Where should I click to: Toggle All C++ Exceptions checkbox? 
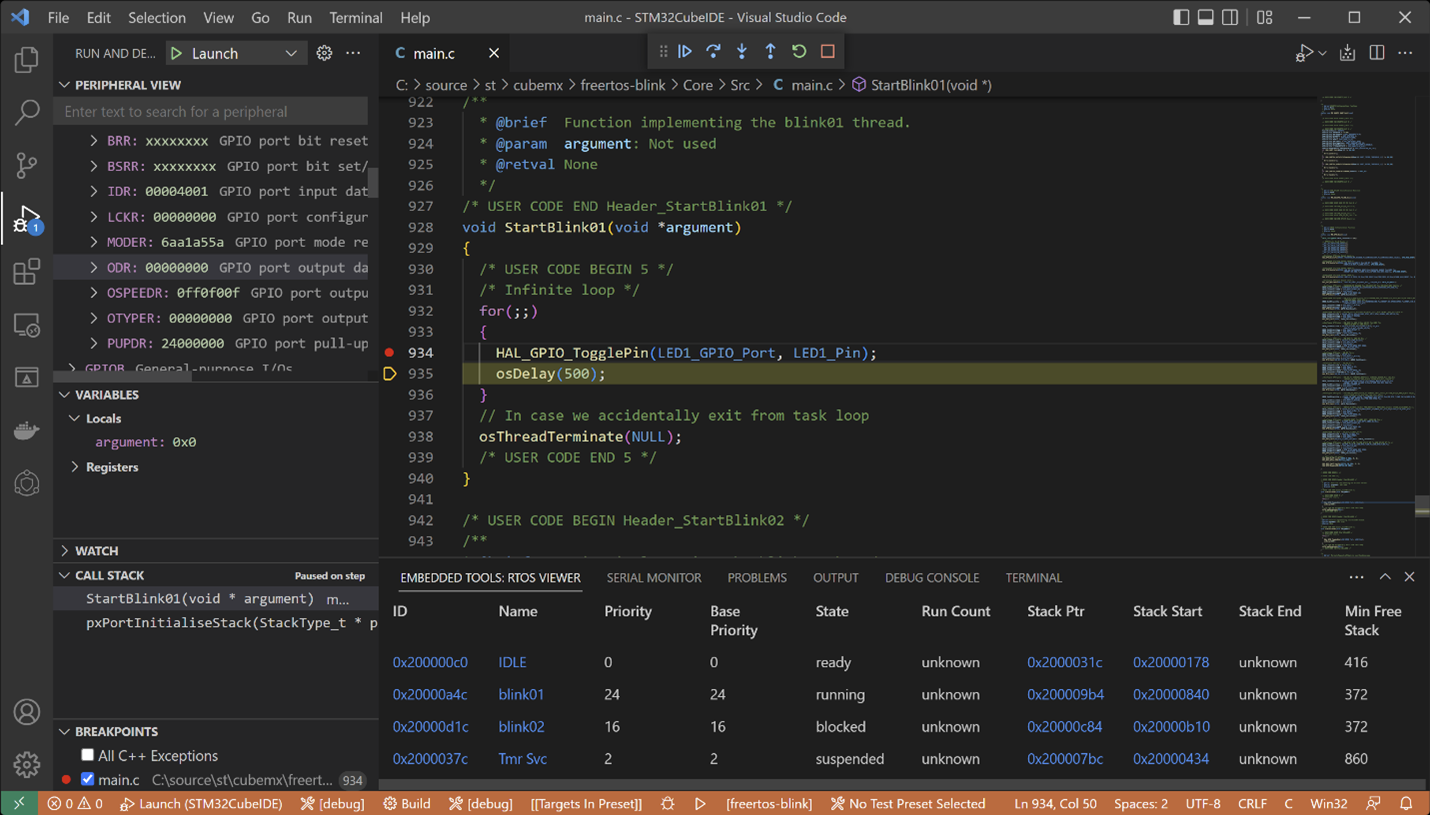87,755
